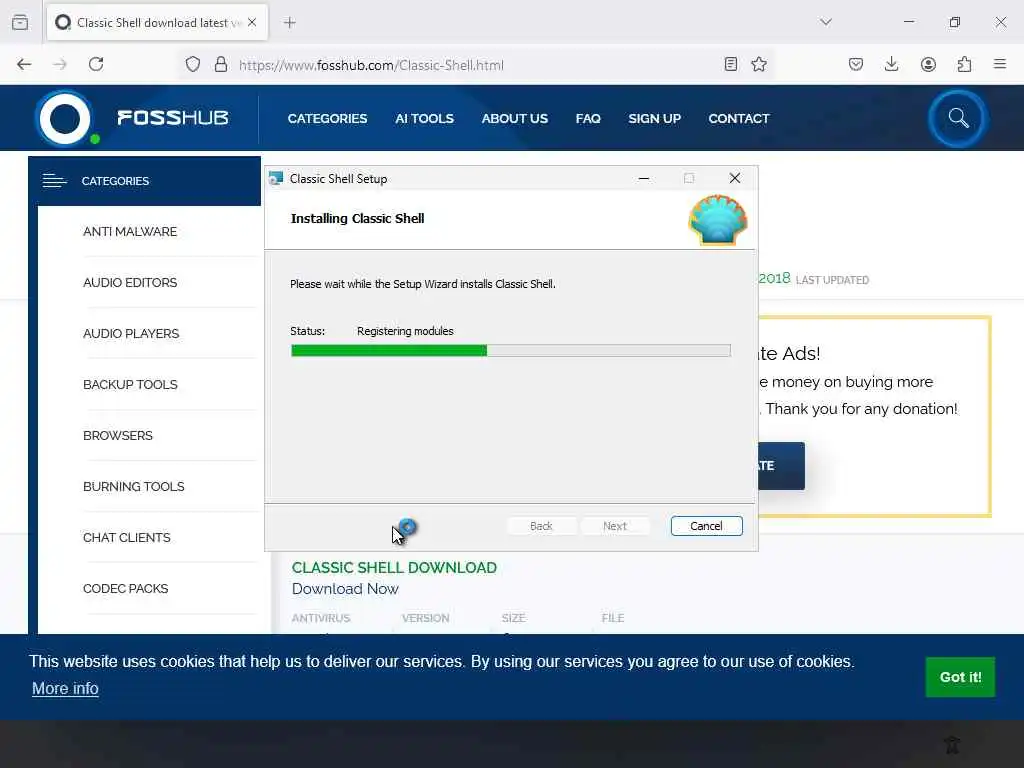
Task: Click the installation progress bar
Action: [511, 351]
